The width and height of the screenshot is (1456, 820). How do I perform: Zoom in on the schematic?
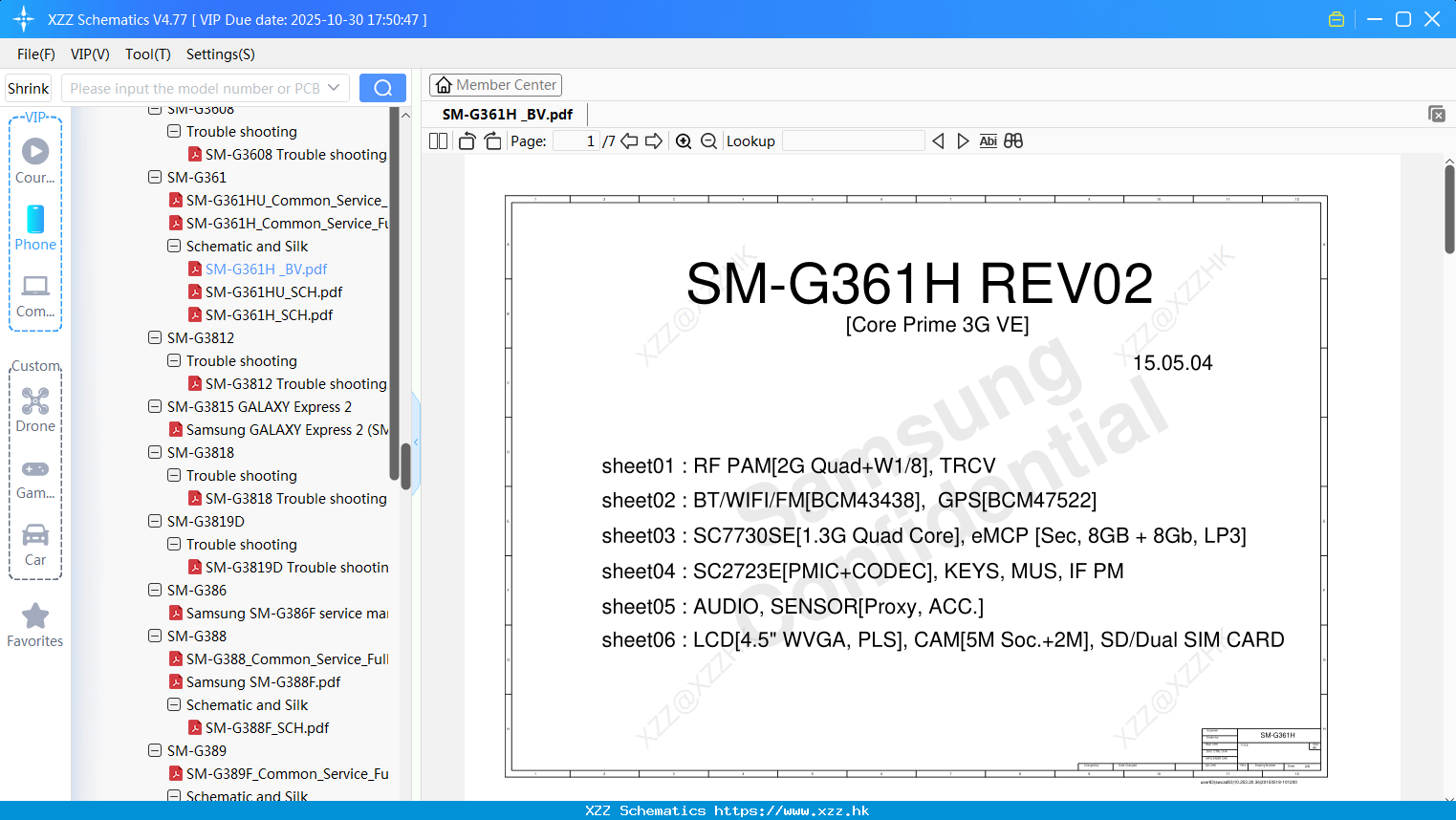[x=684, y=141]
